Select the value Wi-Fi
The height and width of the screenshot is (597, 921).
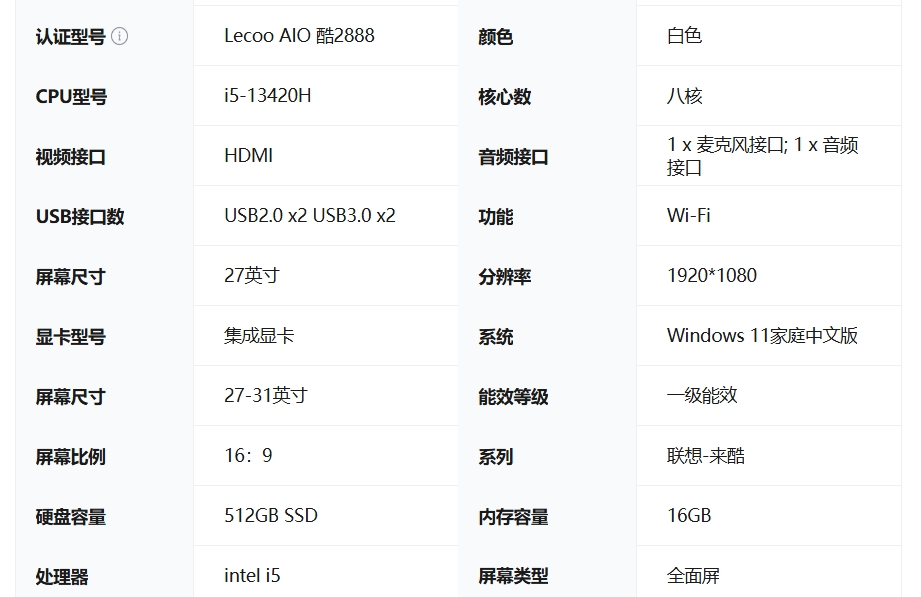688,215
